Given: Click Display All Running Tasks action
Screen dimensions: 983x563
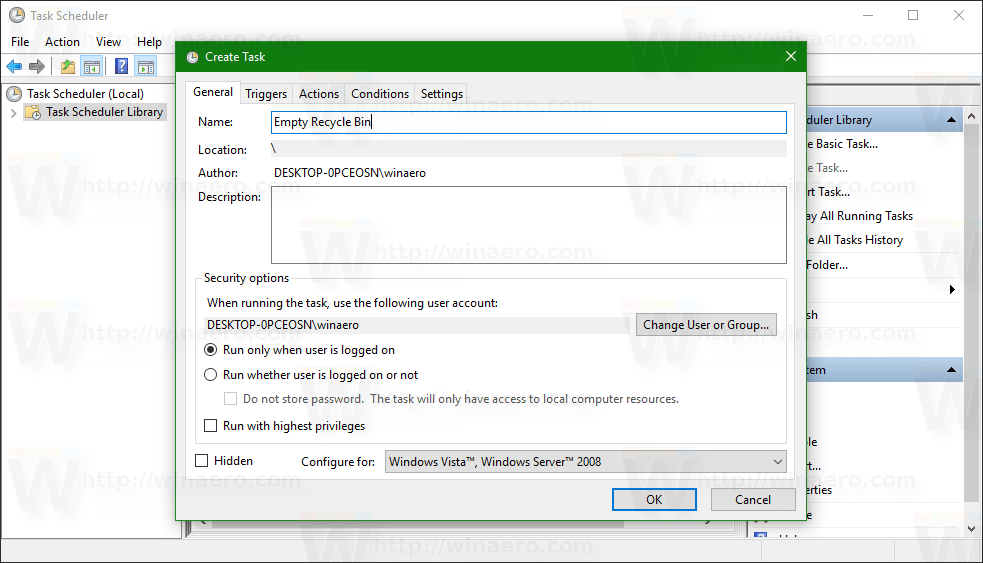Looking at the screenshot, I should click(x=859, y=216).
